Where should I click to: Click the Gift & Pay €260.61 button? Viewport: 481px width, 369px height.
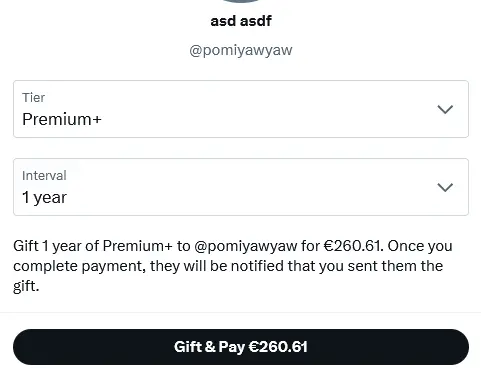[x=241, y=347]
